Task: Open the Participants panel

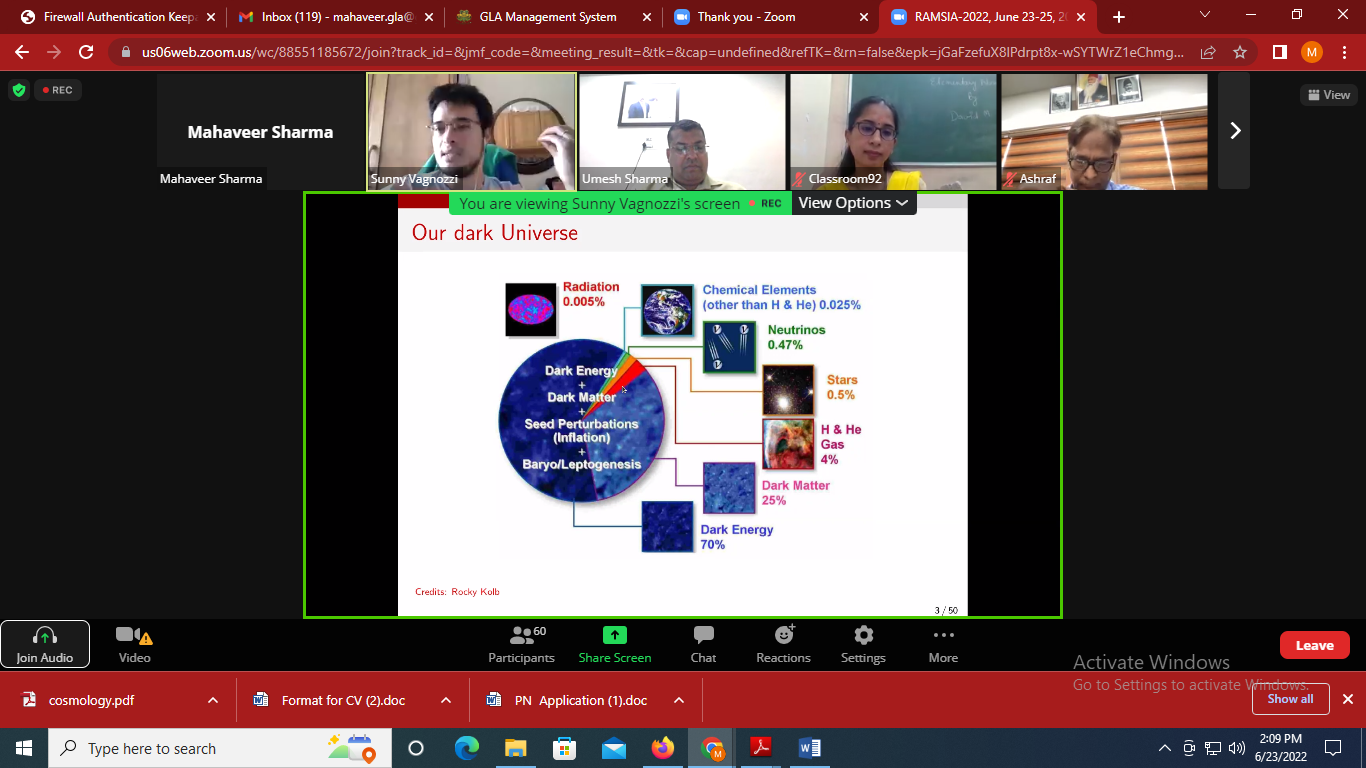Action: point(521,644)
